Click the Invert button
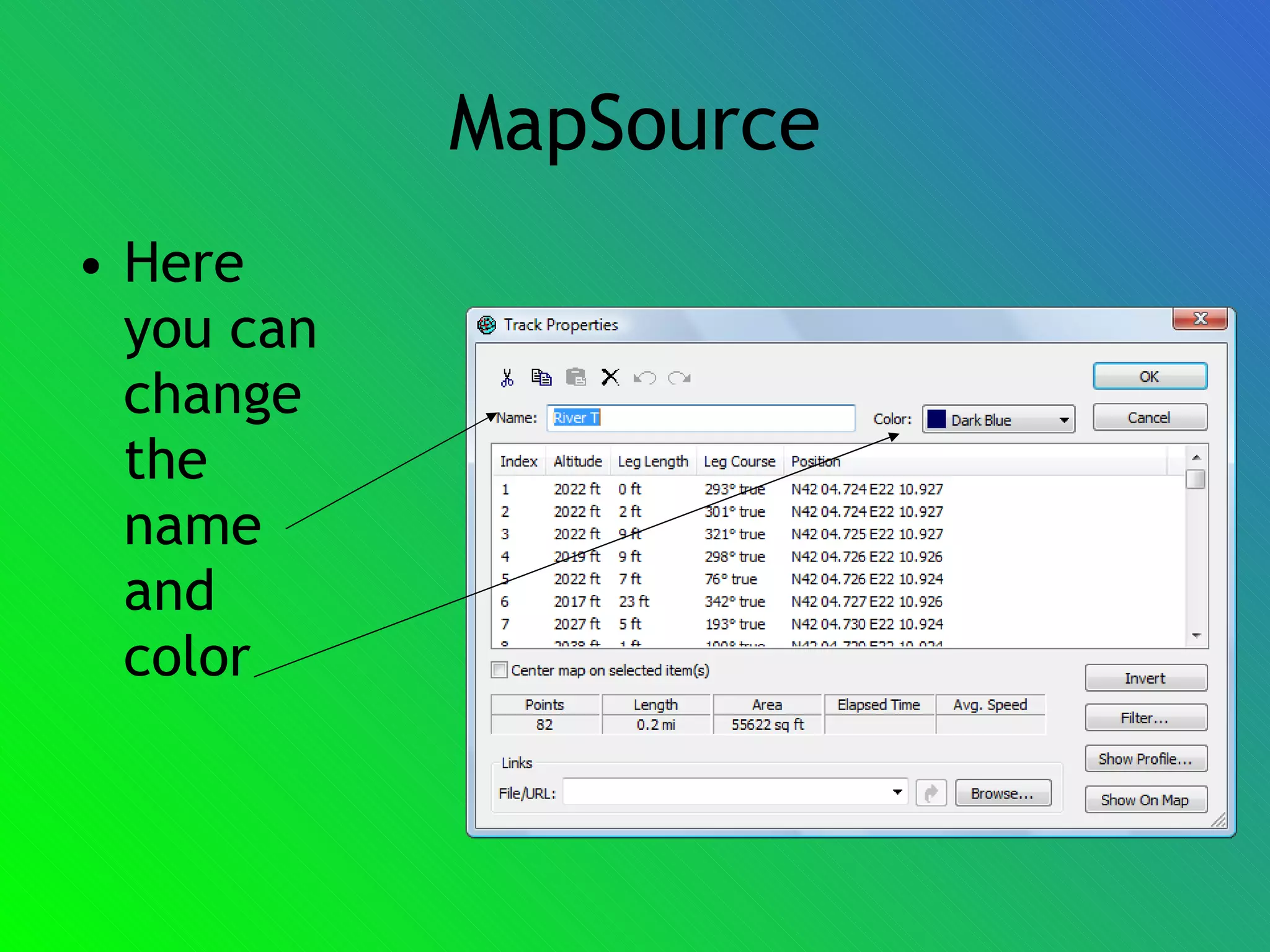This screenshot has width=1270, height=952. (x=1146, y=678)
